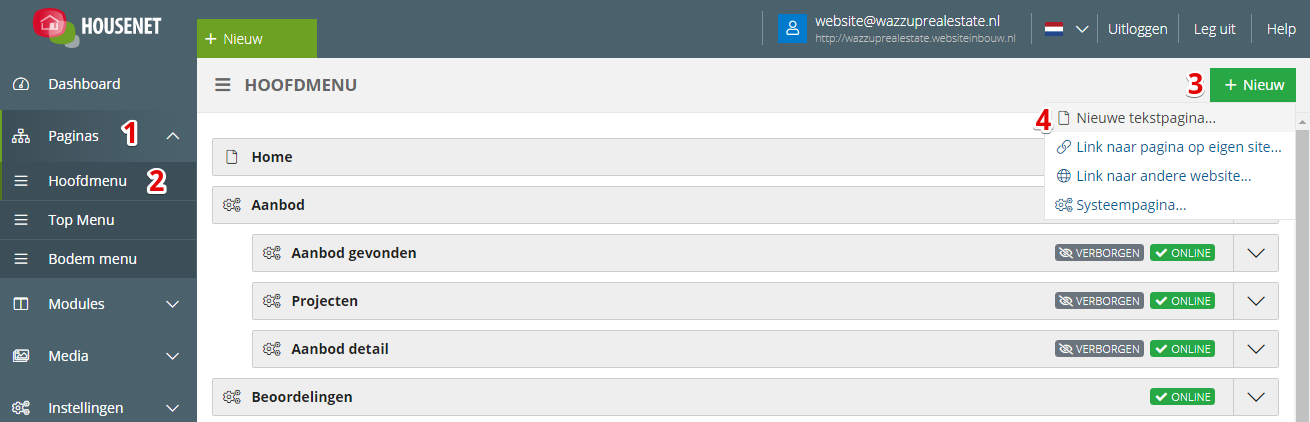Viewport: 1310px width, 422px height.
Task: Click the Media image icon in sidebar
Action: click(20, 356)
